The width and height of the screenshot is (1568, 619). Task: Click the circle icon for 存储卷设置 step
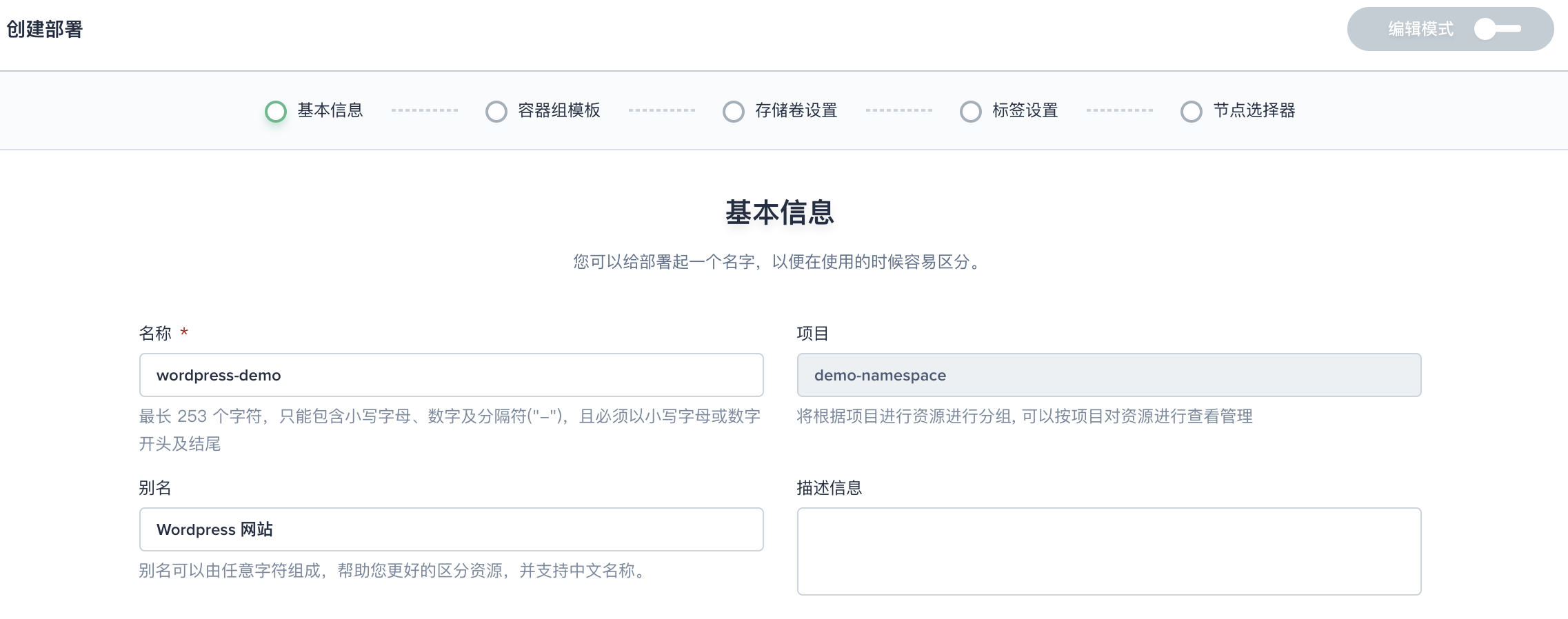click(733, 111)
